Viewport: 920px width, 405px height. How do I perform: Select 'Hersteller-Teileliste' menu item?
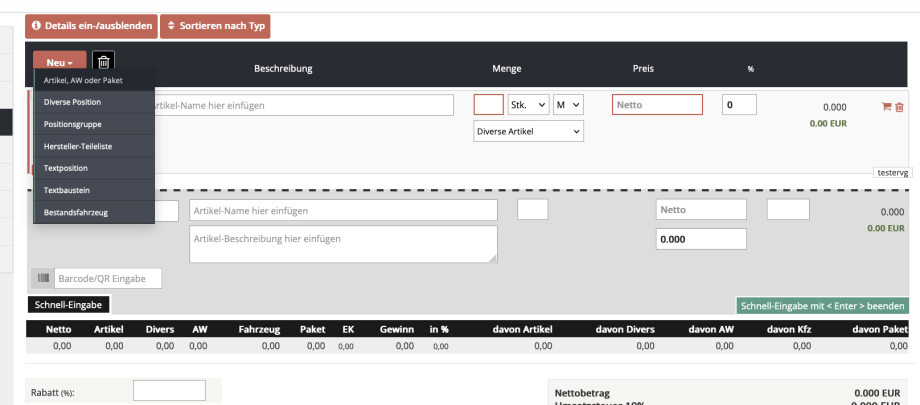tap(76, 146)
